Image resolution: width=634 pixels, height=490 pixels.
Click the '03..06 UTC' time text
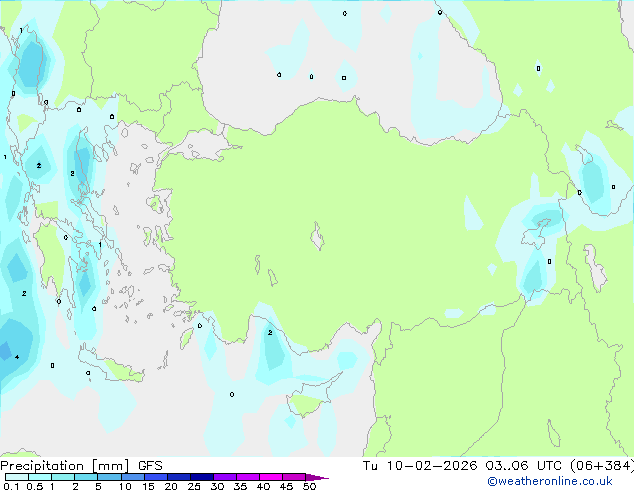point(524,466)
